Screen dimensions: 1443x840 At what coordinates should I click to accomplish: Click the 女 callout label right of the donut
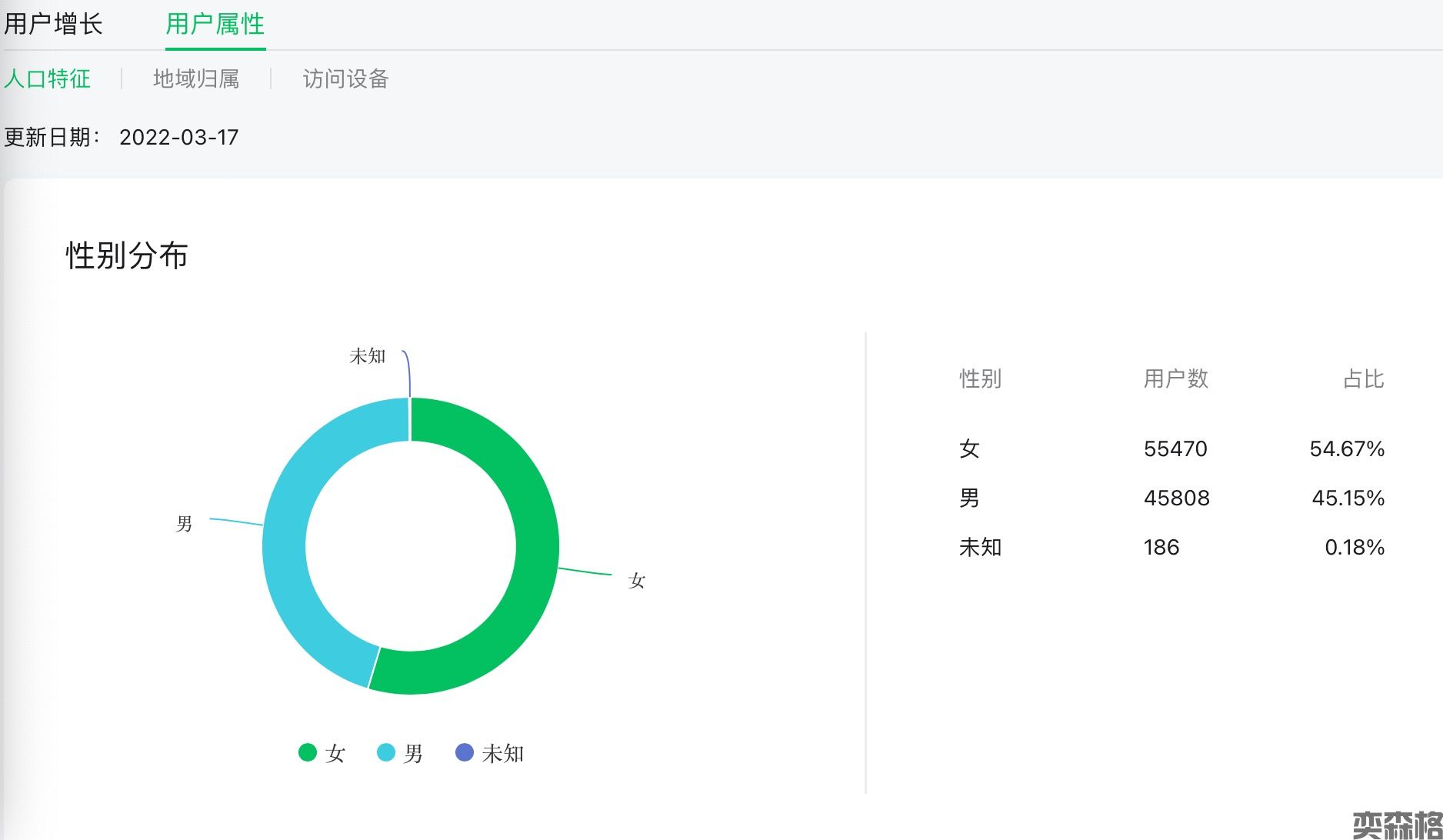(636, 581)
